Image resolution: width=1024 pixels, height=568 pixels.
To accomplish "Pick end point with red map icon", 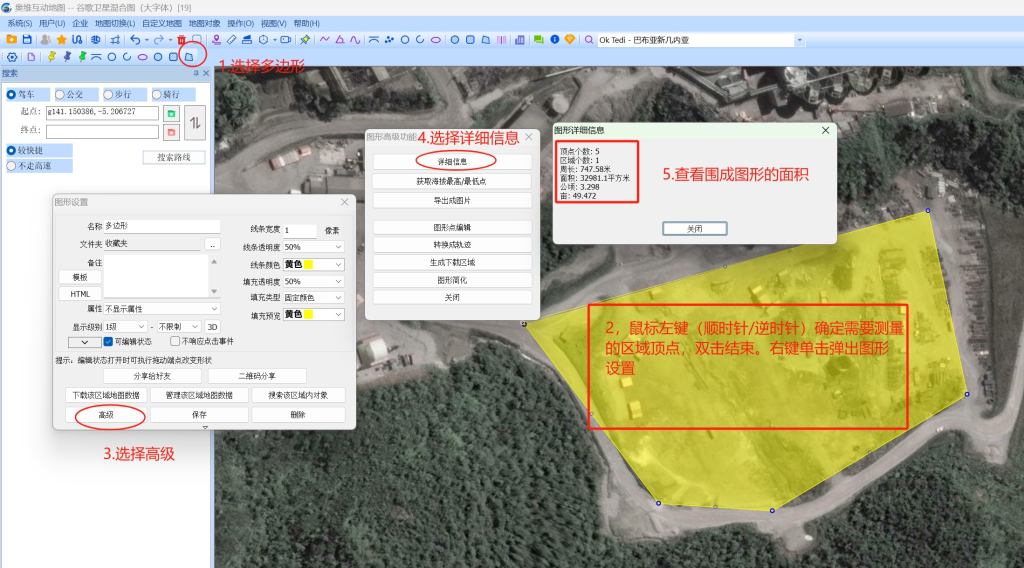I will pyautogui.click(x=171, y=131).
